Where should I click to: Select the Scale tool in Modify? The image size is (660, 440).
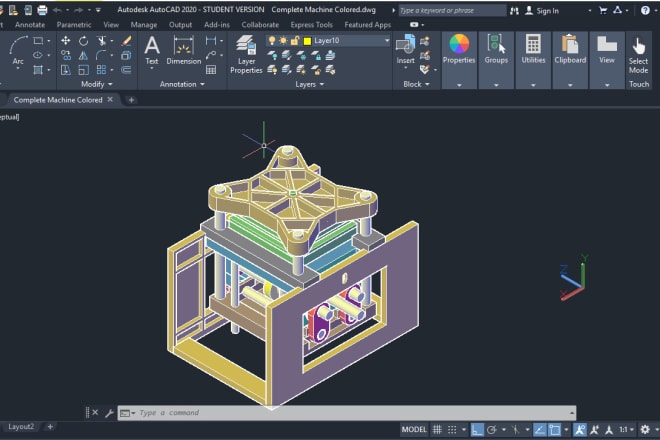(83, 70)
